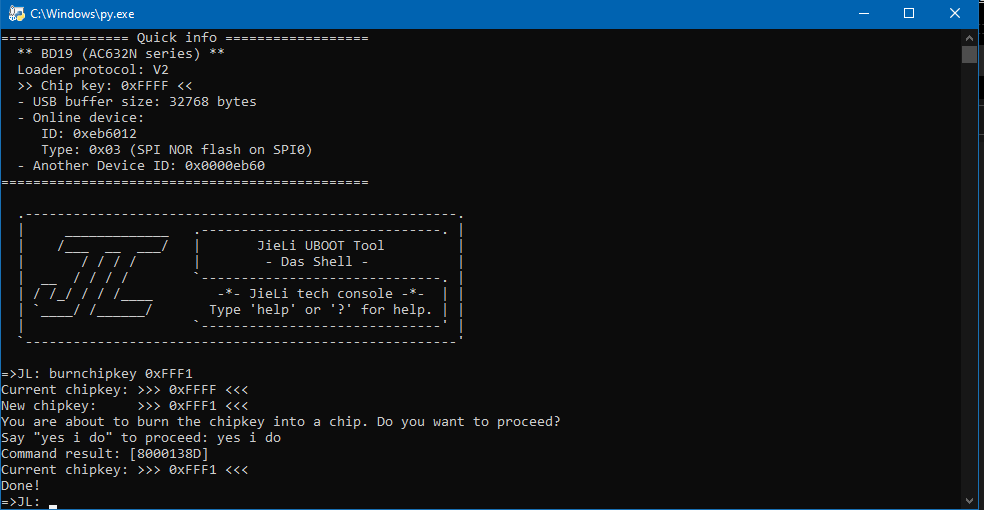984x510 pixels.
Task: Click the 'ID: 0xeb6012' device line
Action: pos(88,134)
